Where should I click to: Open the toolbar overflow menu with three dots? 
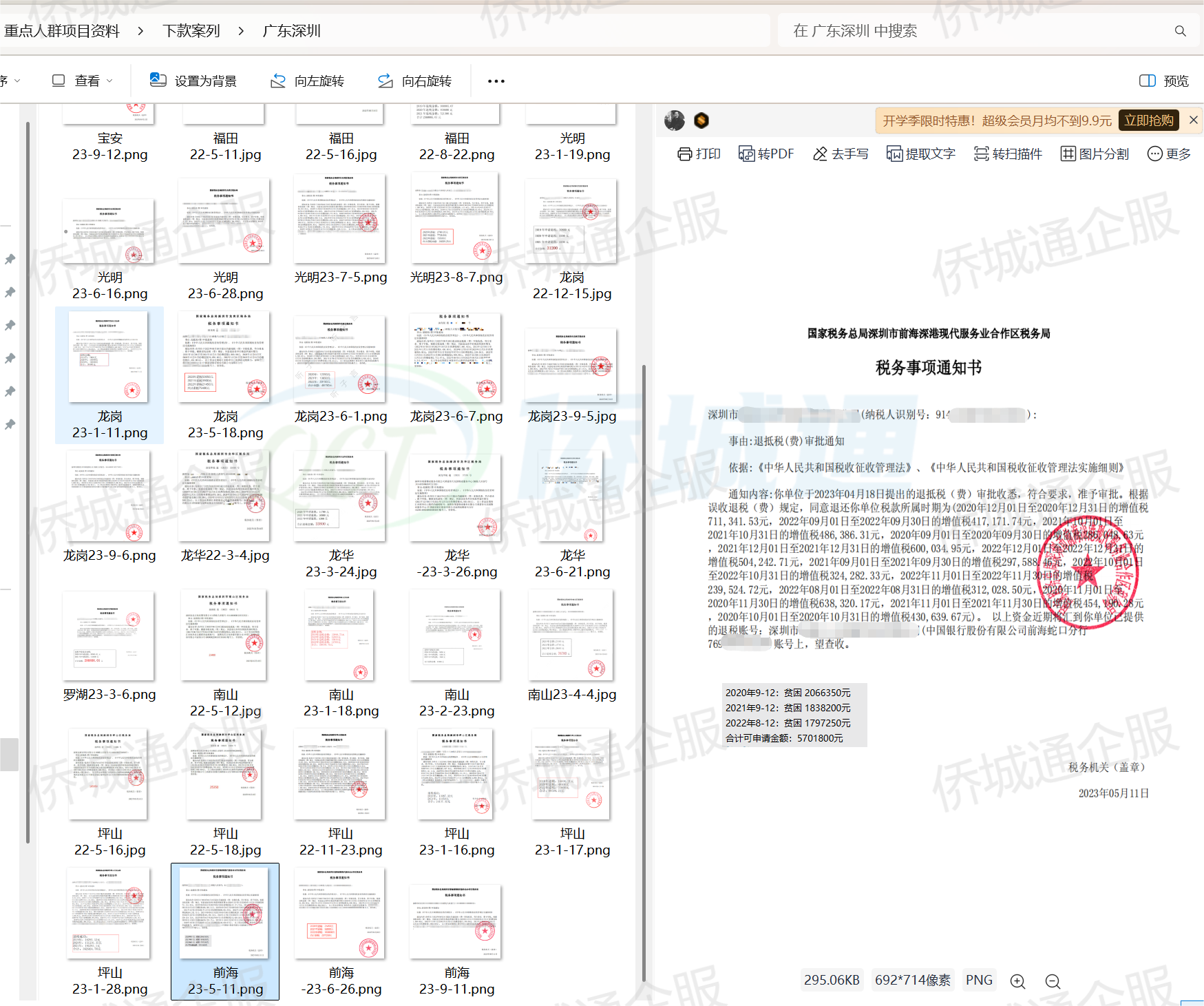(x=495, y=81)
